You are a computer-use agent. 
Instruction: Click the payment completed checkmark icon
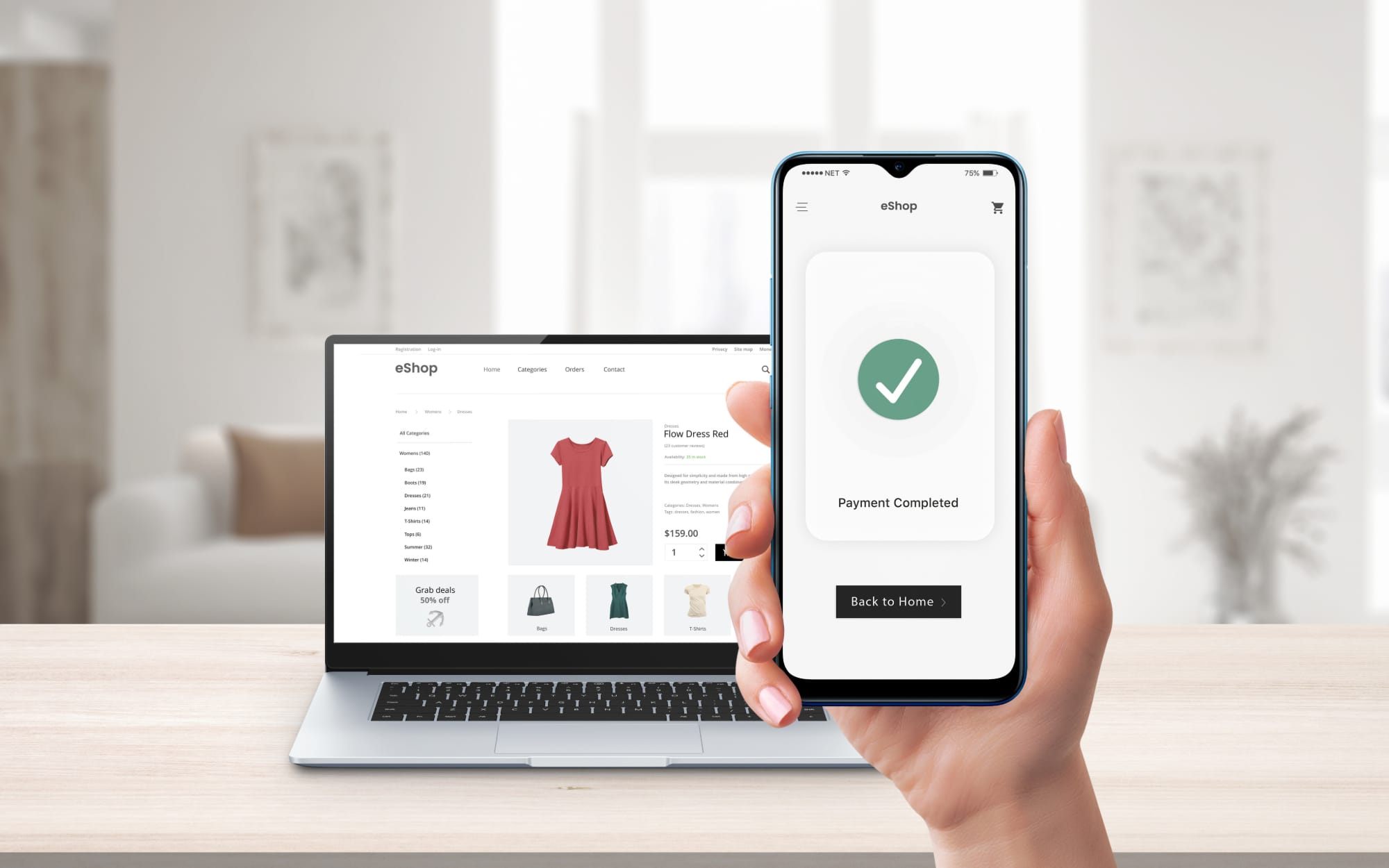pyautogui.click(x=899, y=378)
